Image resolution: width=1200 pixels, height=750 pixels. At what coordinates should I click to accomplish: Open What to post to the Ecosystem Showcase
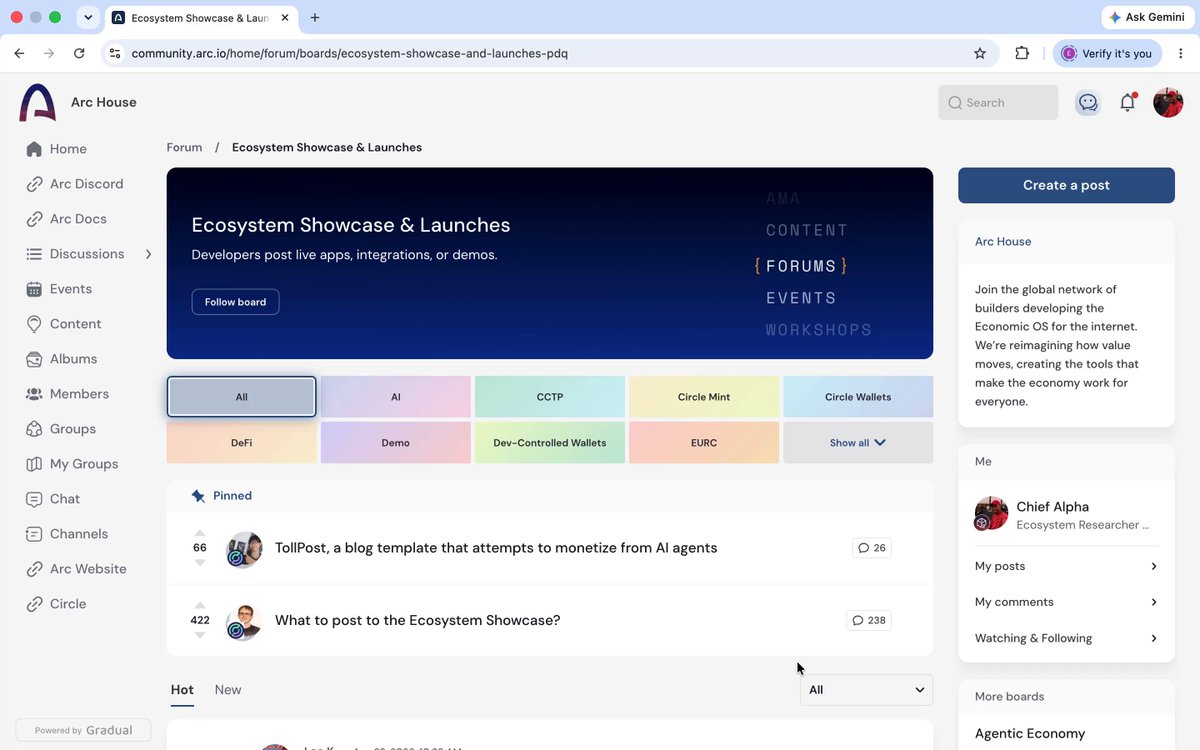(x=417, y=620)
